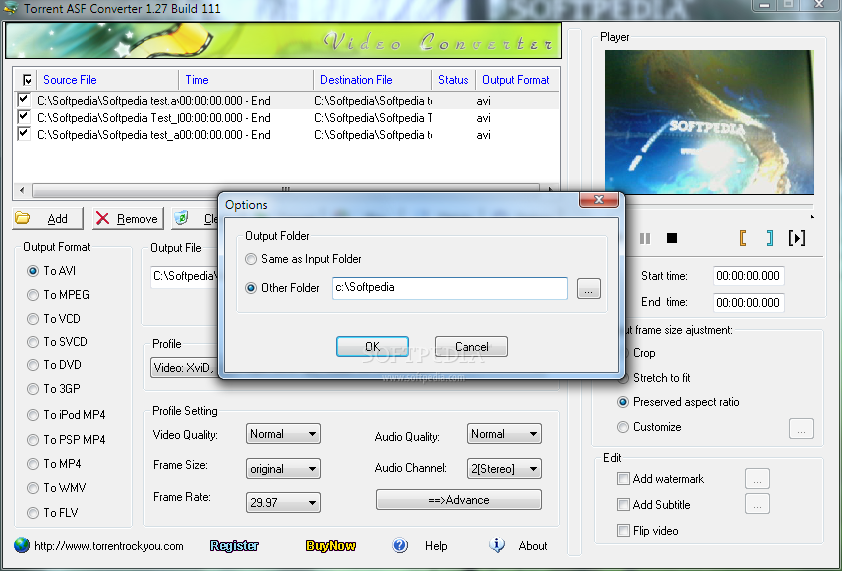Uncheck the Softpedia Test_ second row

[x=24, y=117]
